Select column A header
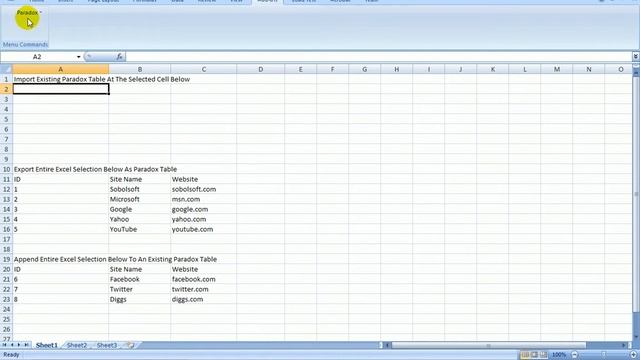Image resolution: width=640 pixels, height=360 pixels. (x=60, y=69)
